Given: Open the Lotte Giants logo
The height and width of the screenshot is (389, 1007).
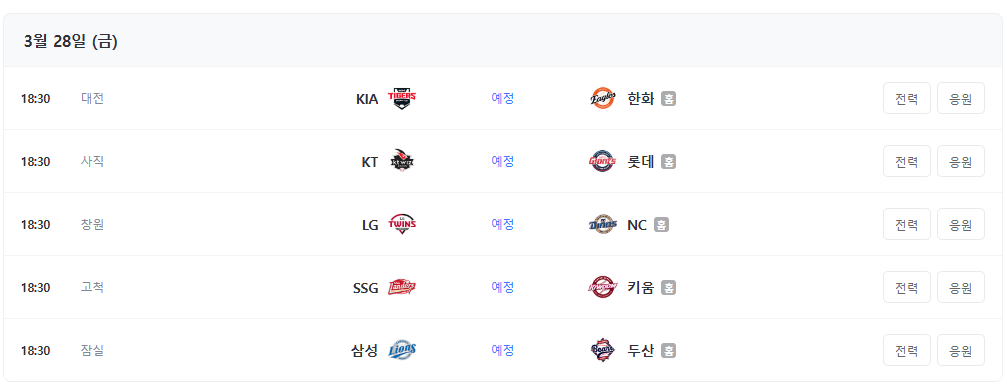Looking at the screenshot, I should coord(602,161).
